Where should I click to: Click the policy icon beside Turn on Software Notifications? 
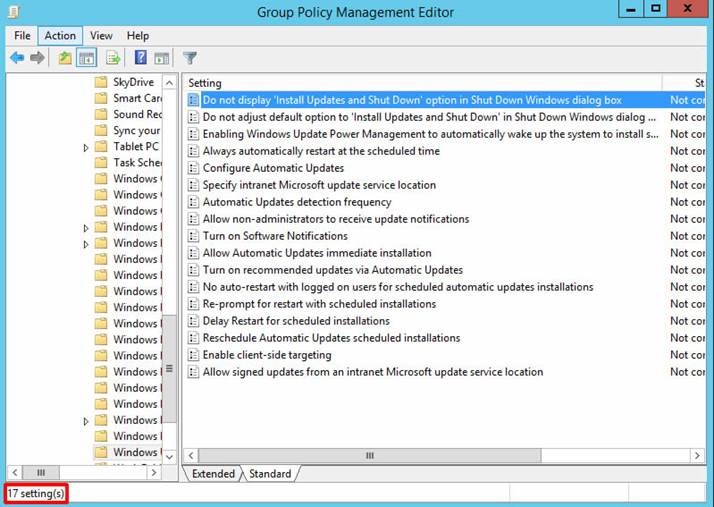(x=194, y=236)
